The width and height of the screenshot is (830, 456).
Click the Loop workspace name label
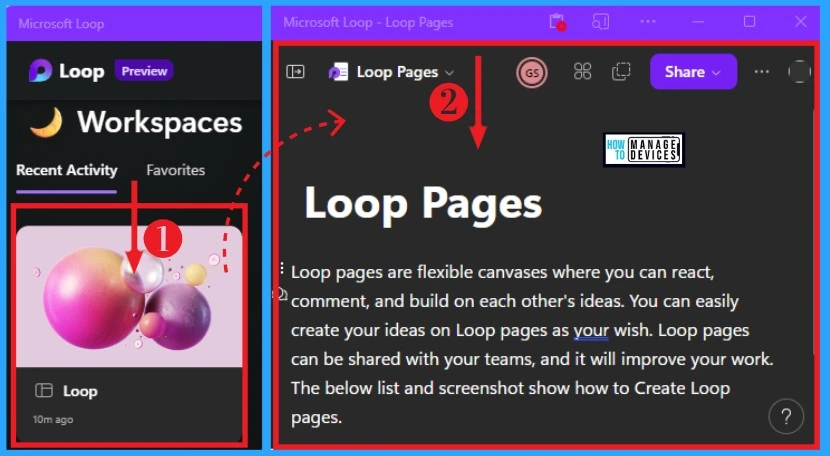[80, 391]
